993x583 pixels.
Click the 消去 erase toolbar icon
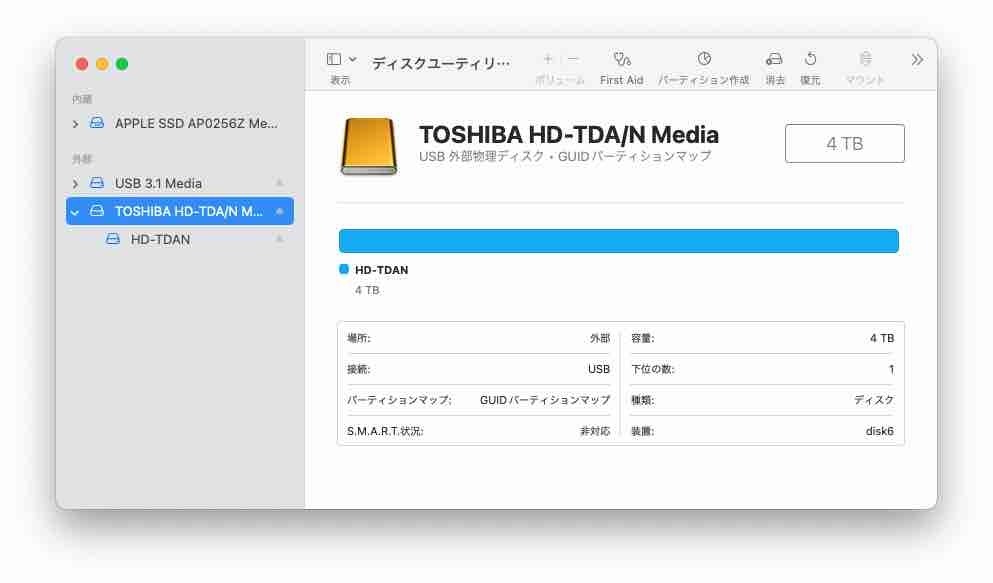point(774,59)
